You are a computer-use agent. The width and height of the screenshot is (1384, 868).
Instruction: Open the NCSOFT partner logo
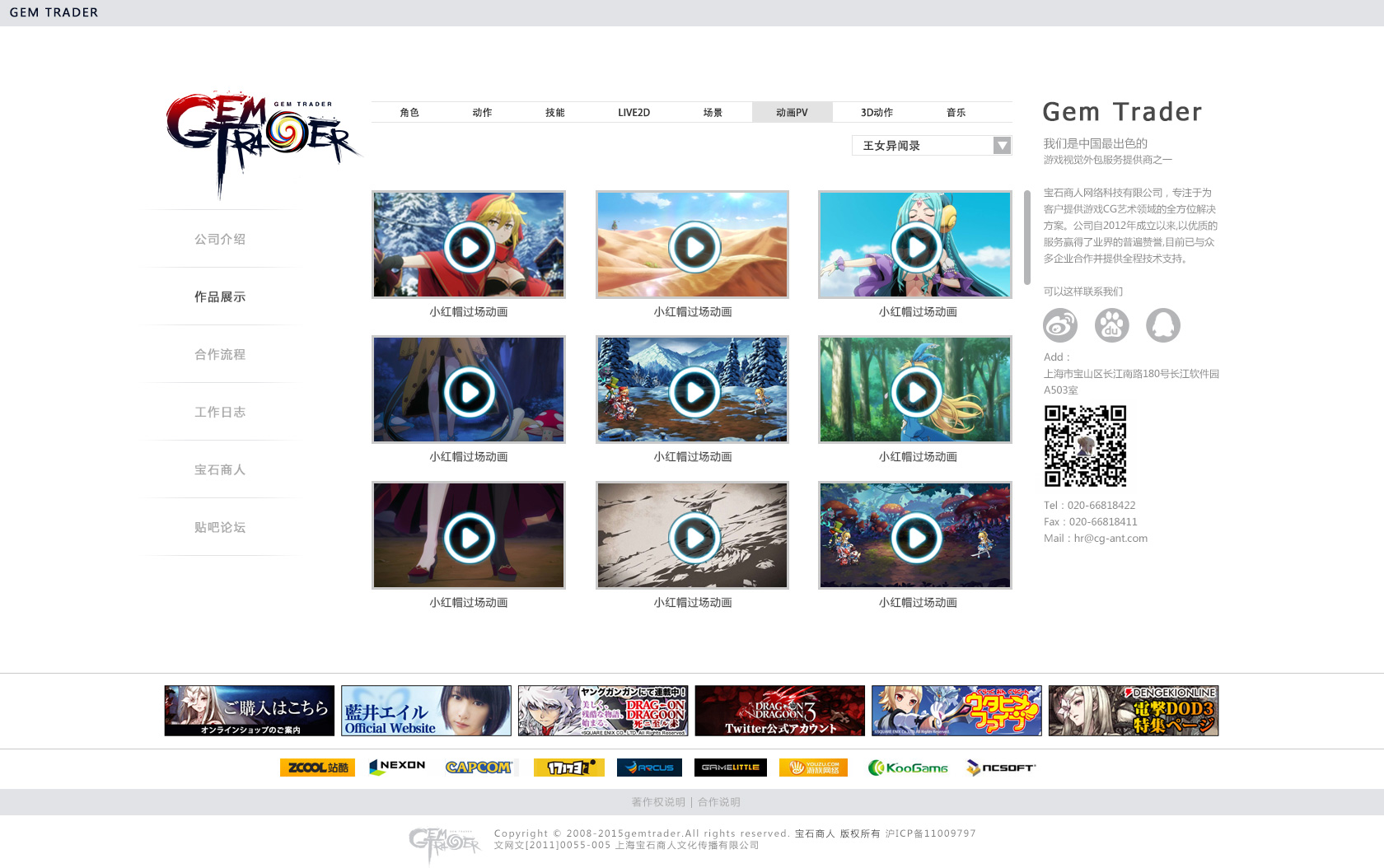tap(1001, 768)
